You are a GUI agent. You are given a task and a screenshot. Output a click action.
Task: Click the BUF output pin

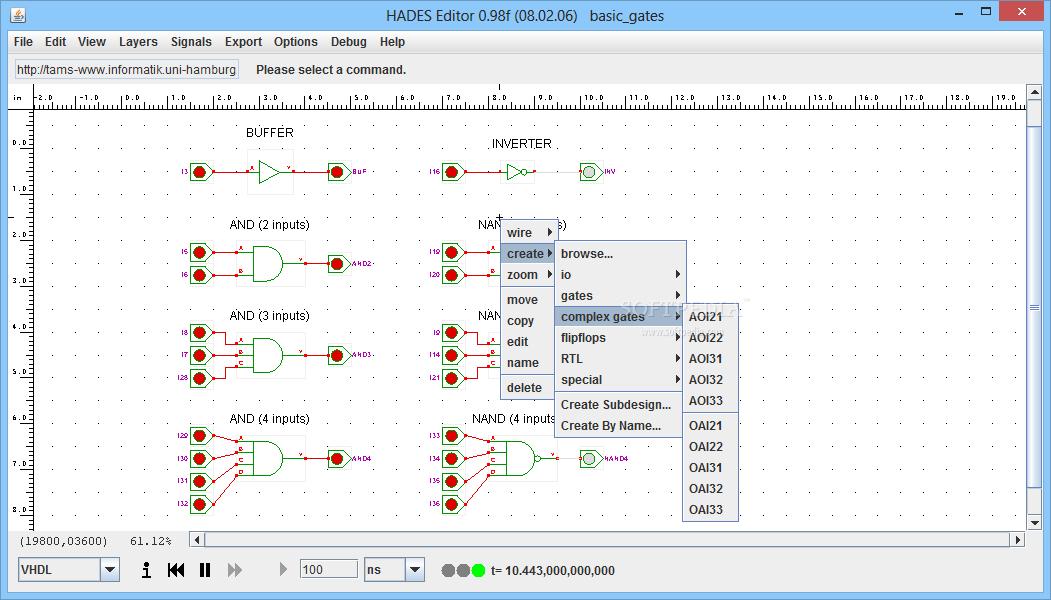click(338, 172)
